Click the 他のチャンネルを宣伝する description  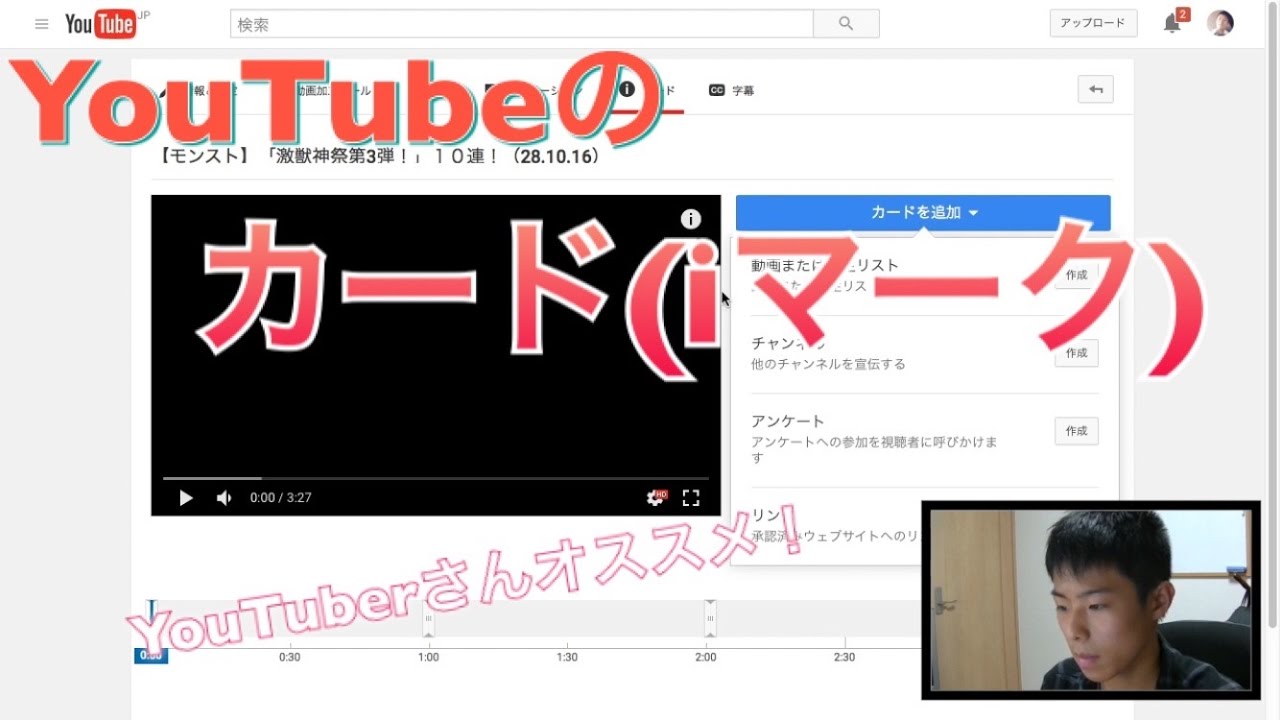coord(828,364)
